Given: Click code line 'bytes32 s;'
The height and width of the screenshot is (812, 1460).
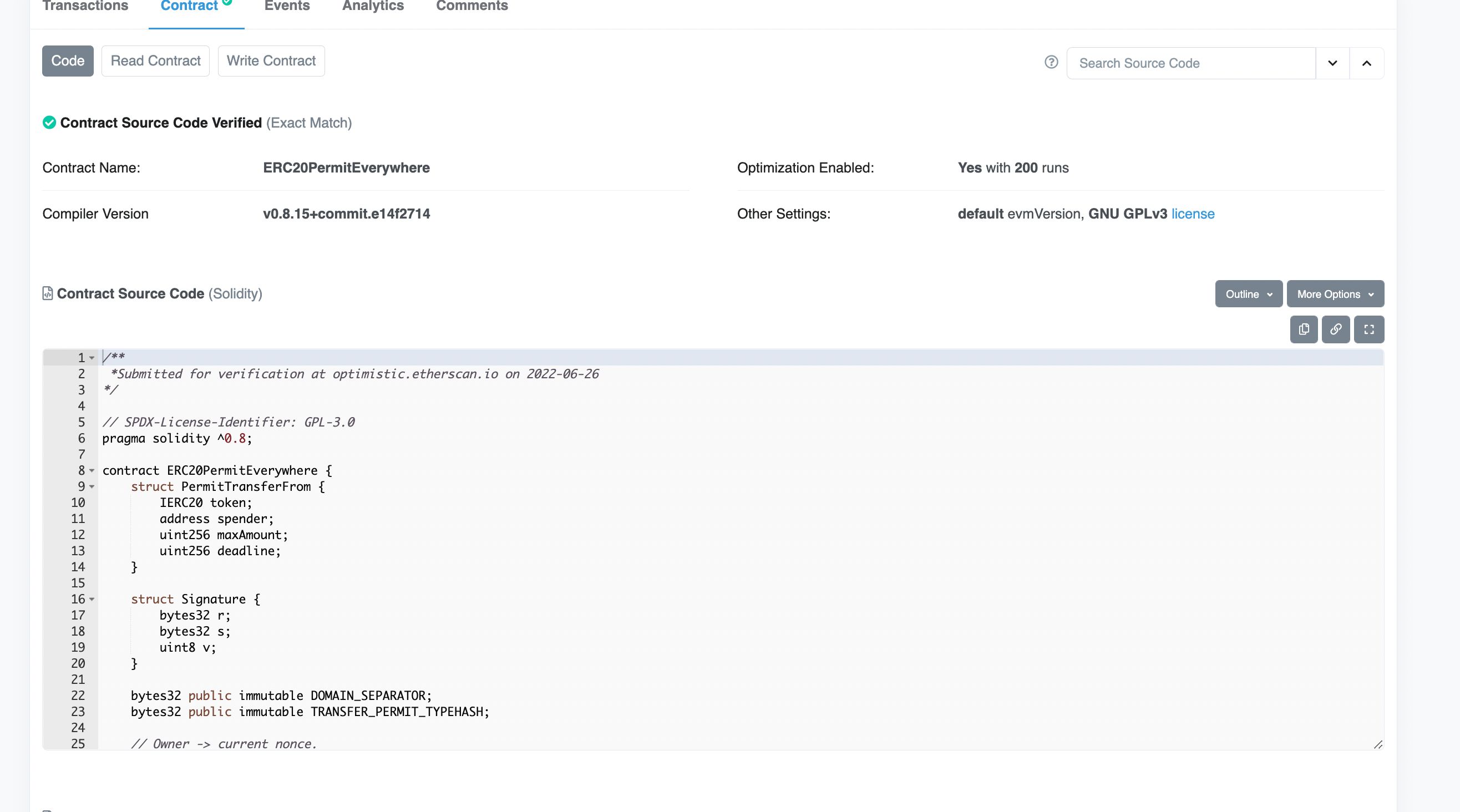Looking at the screenshot, I should tap(195, 631).
